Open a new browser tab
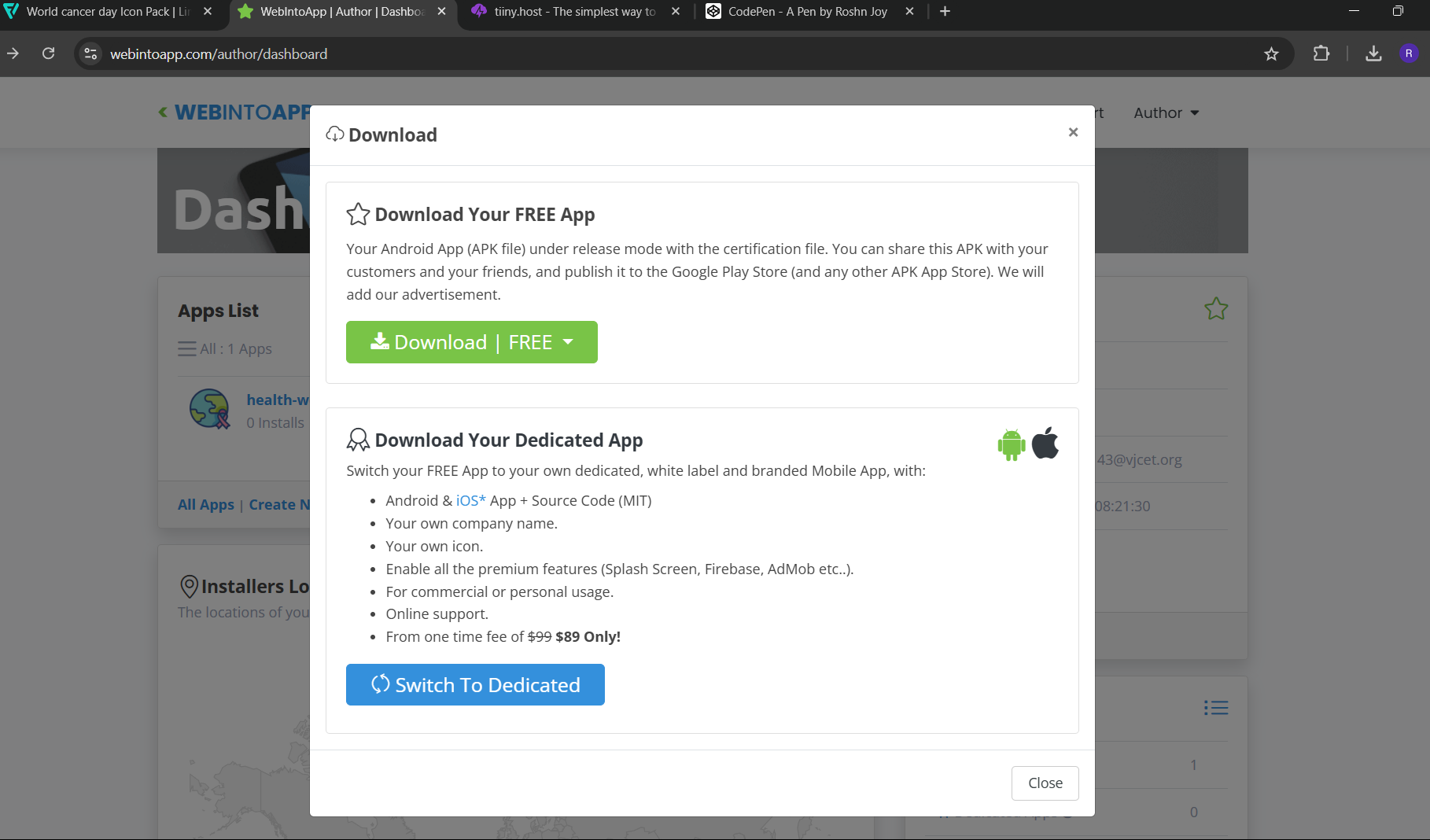 pyautogui.click(x=945, y=12)
